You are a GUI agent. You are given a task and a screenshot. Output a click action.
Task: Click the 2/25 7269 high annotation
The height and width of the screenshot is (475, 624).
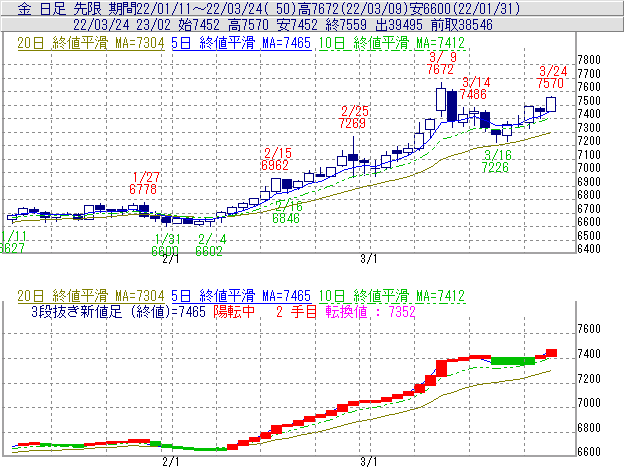(354, 117)
